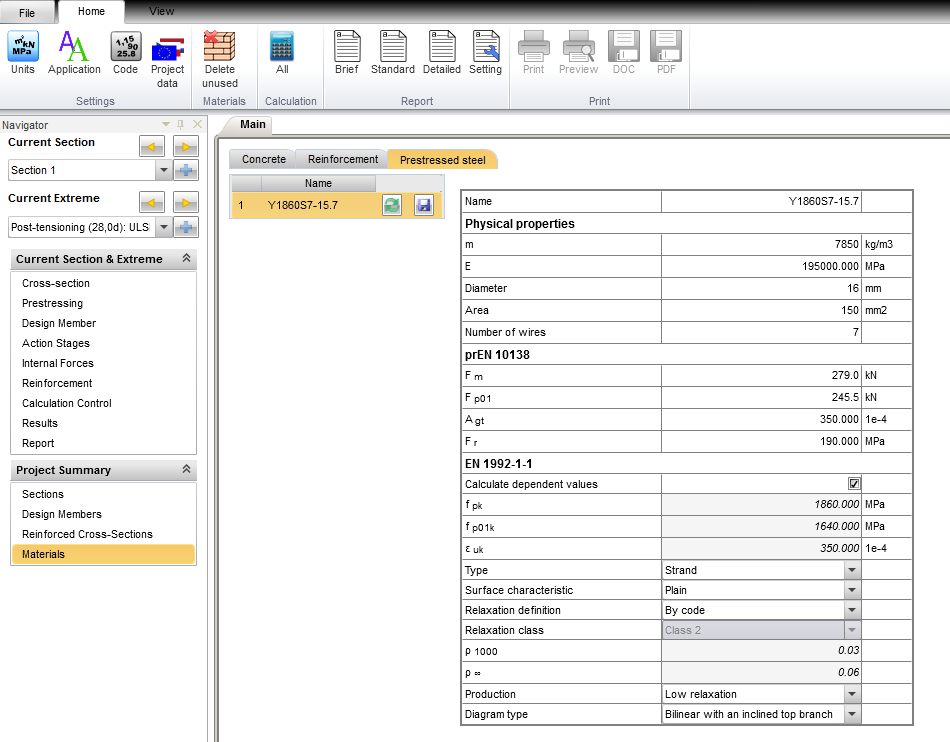Image resolution: width=950 pixels, height=742 pixels.
Task: Open Surface characteristic dropdown
Action: click(851, 590)
